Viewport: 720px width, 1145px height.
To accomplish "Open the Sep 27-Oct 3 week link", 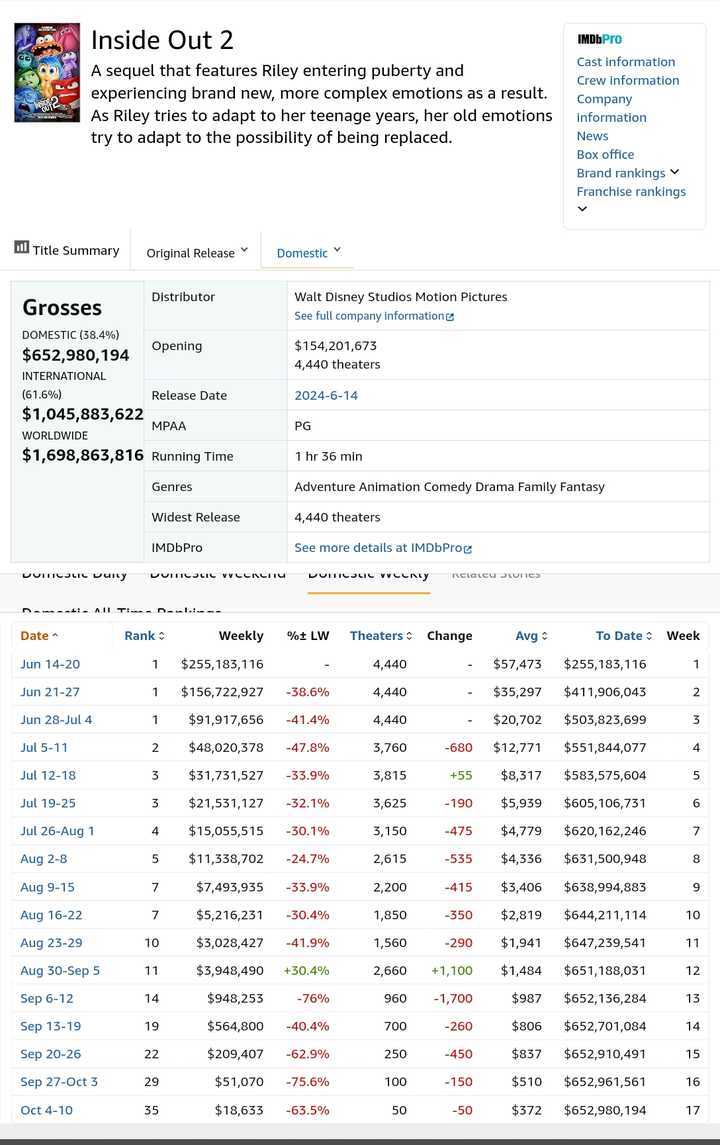I will point(59,1081).
